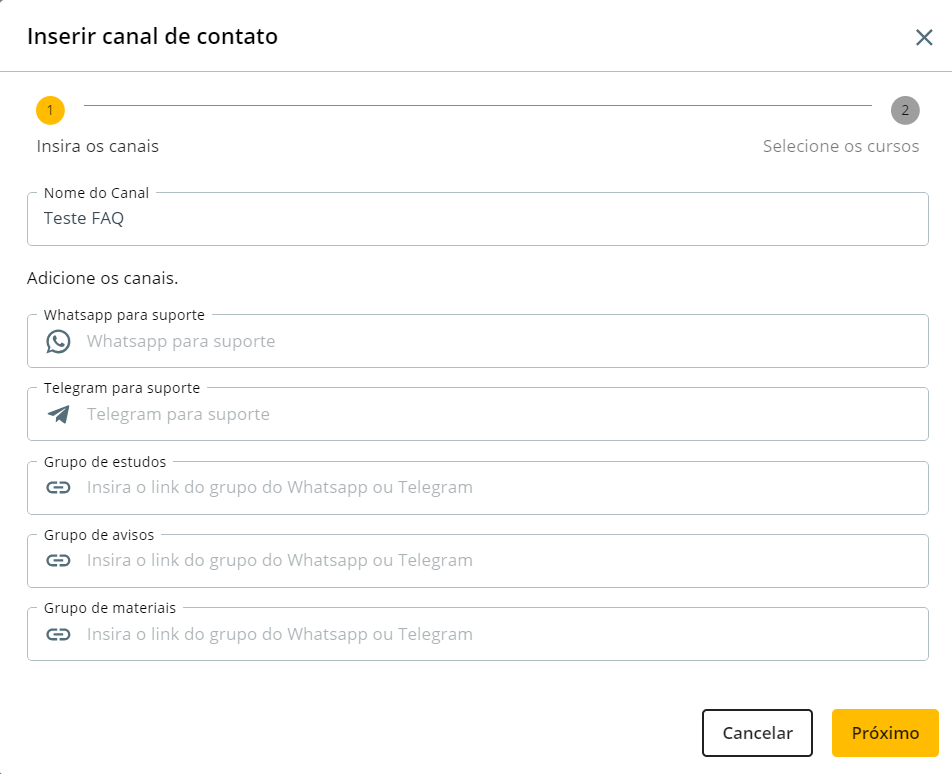
Task: Focus the Grupo de avisos link input
Action: click(x=500, y=560)
